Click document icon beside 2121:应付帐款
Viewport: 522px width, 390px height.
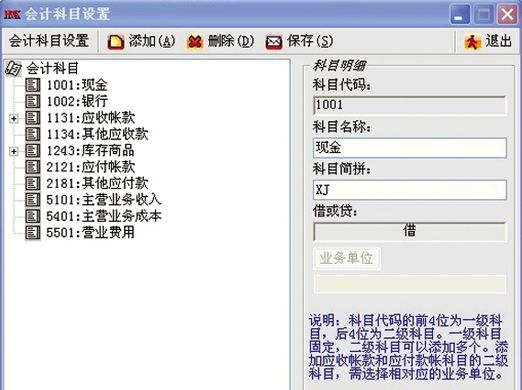tap(33, 167)
